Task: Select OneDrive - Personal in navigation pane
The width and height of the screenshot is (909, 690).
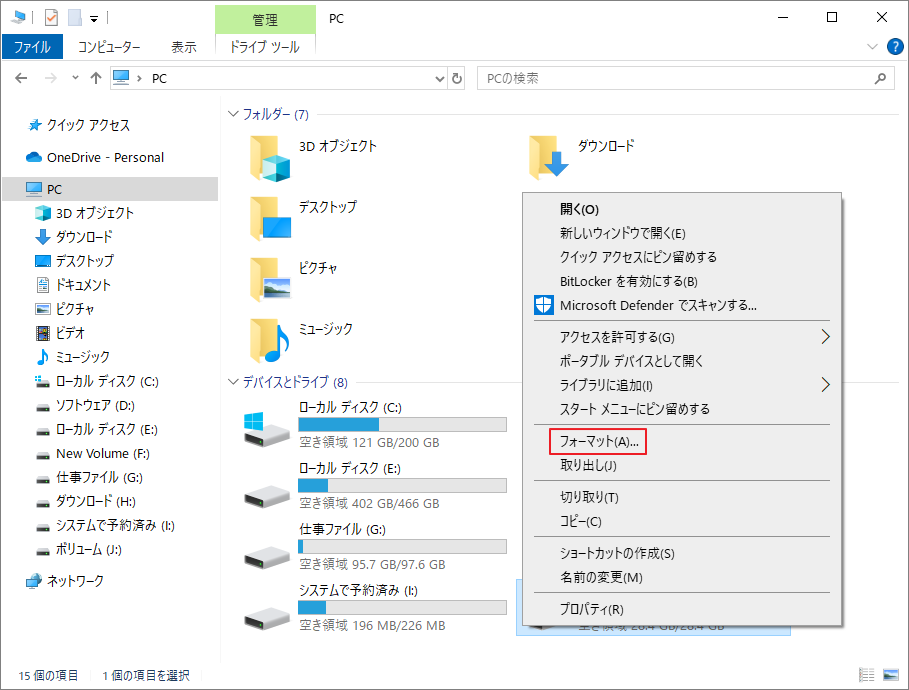Action: tap(105, 157)
